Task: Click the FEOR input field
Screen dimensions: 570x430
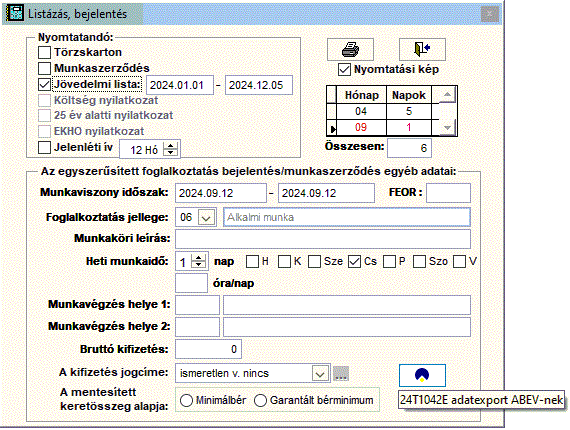Action: click(448, 193)
